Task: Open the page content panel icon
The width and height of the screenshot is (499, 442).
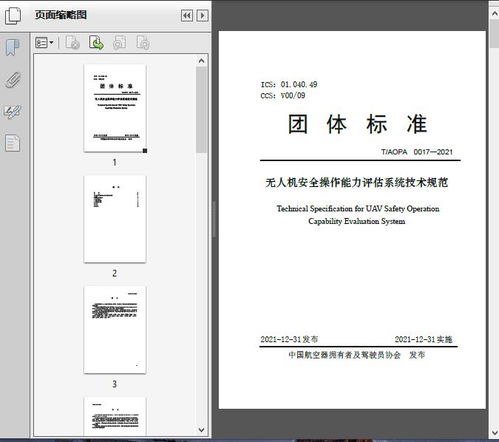Action: tap(13, 143)
